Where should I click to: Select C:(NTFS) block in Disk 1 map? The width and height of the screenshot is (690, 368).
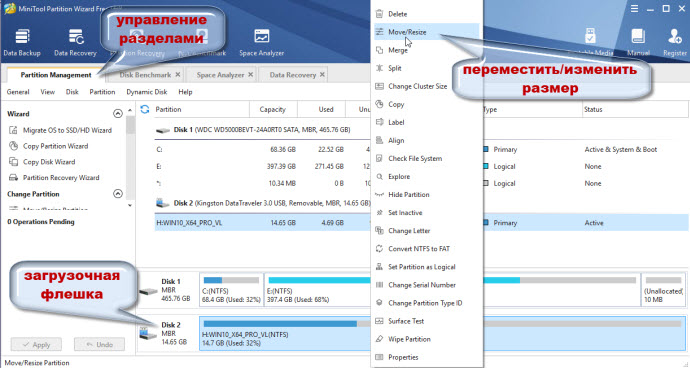pos(231,290)
